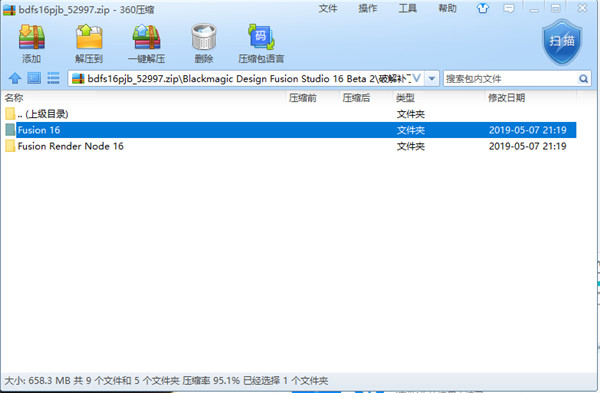Open the 操作 menu

pos(368,8)
